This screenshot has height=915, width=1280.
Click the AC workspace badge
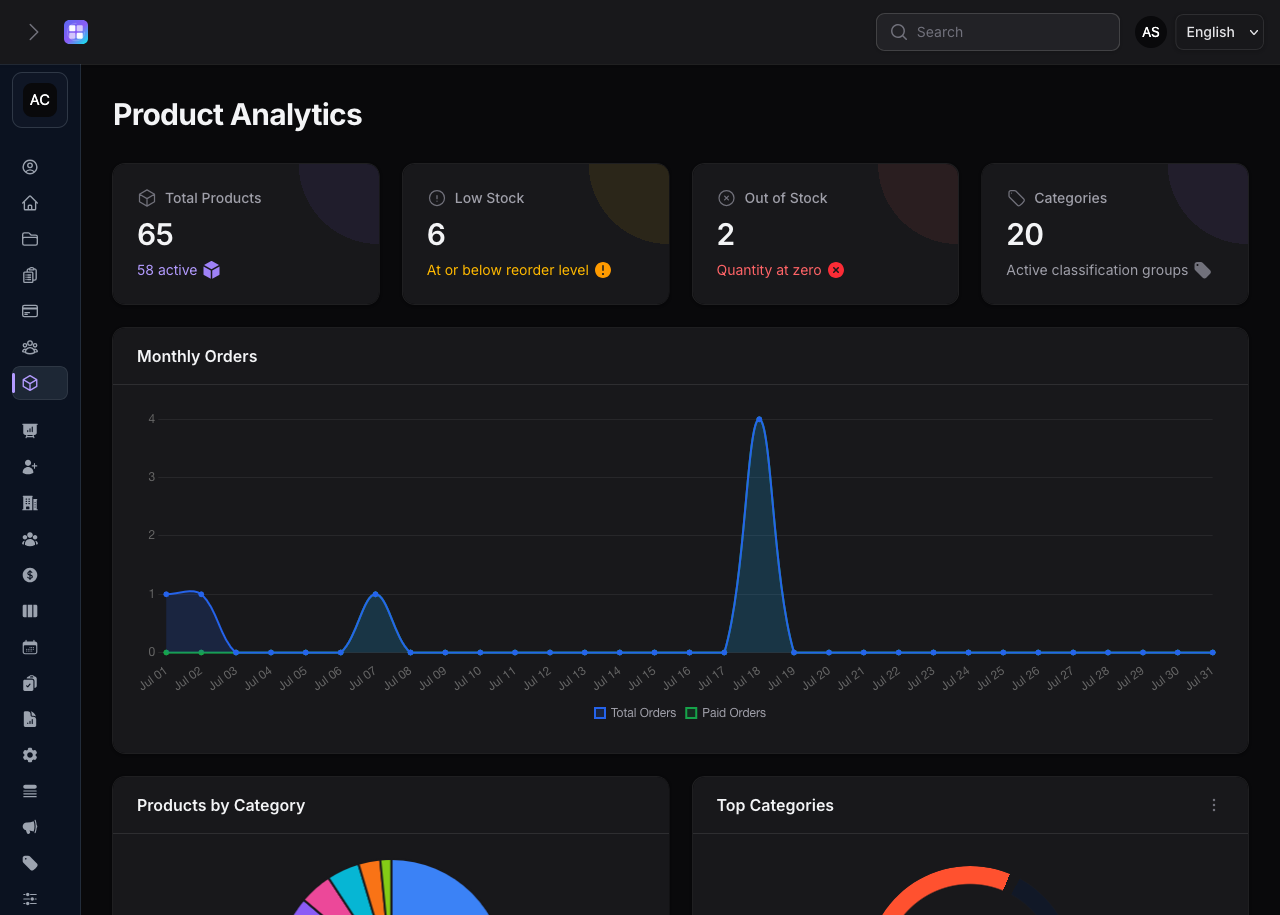click(40, 100)
